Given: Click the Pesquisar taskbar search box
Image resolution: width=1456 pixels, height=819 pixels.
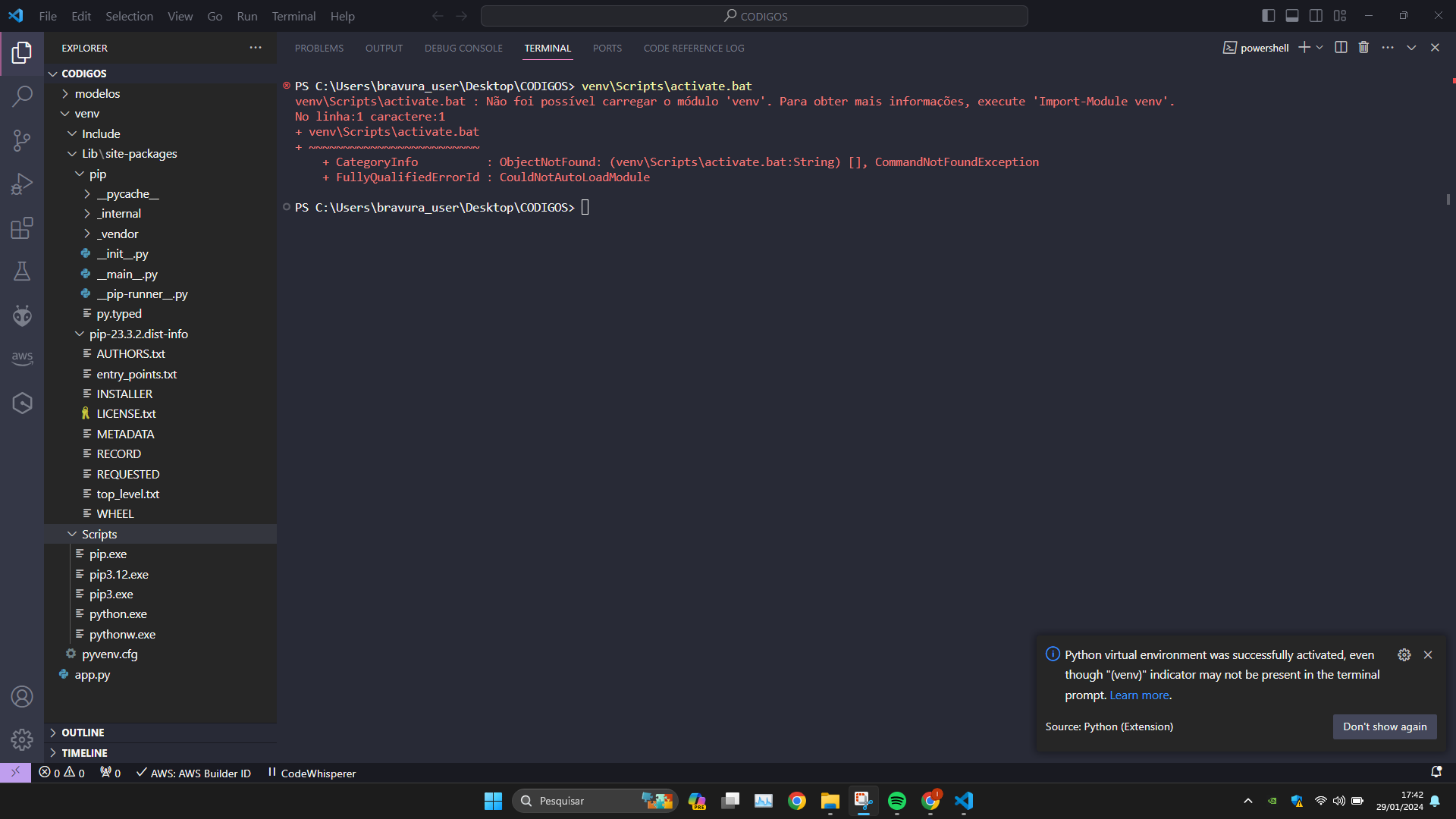Looking at the screenshot, I should click(595, 801).
